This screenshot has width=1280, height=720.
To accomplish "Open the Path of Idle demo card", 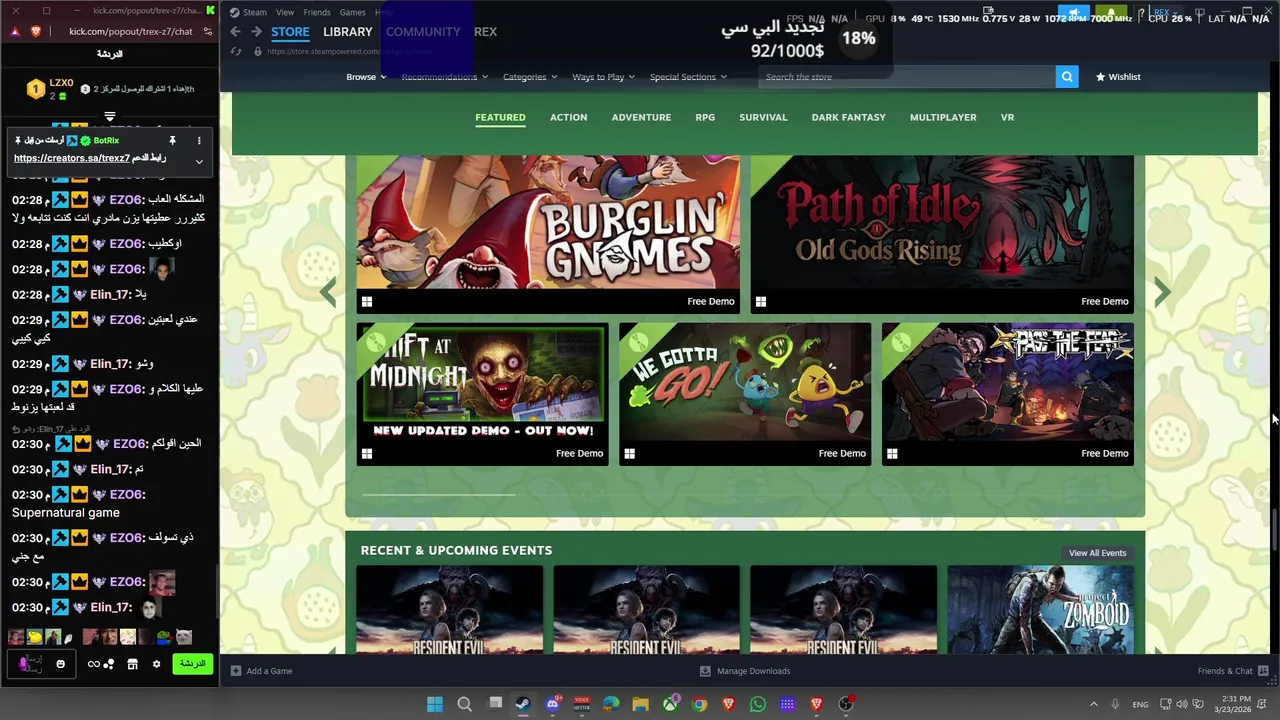I will pos(942,233).
